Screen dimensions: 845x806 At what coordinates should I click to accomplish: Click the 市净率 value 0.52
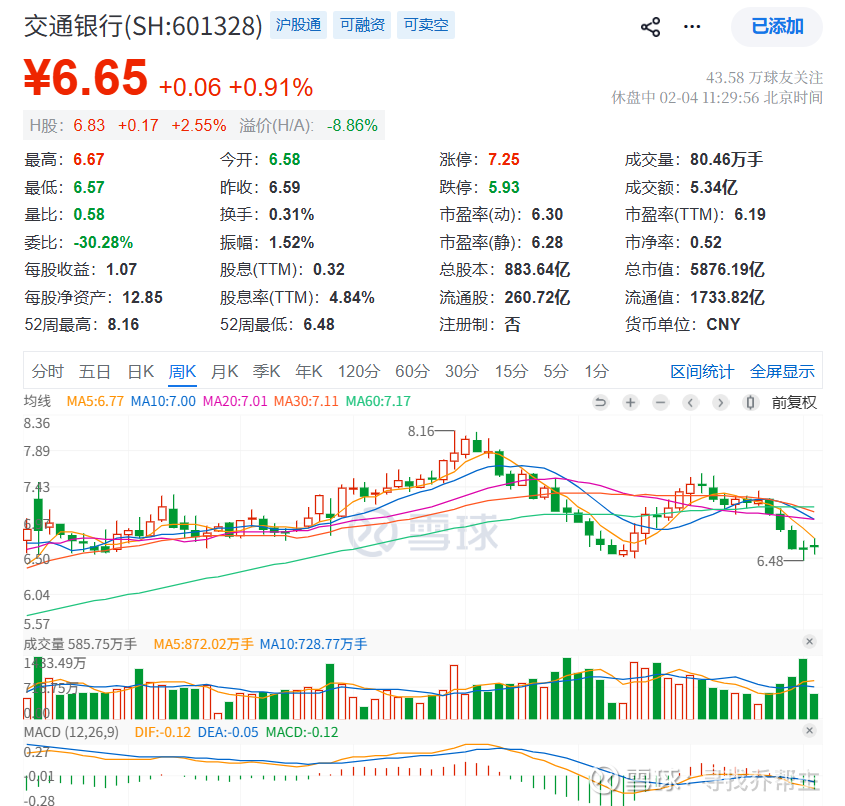[706, 242]
